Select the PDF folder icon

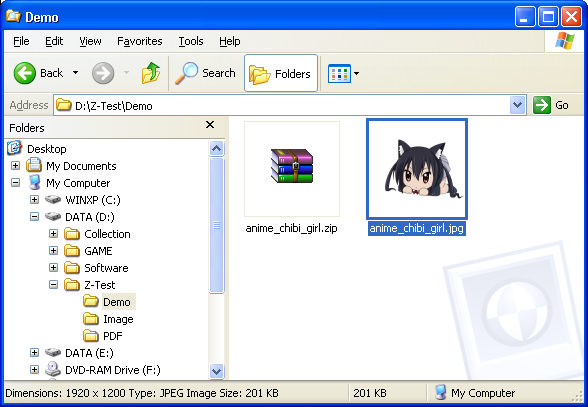[91, 336]
